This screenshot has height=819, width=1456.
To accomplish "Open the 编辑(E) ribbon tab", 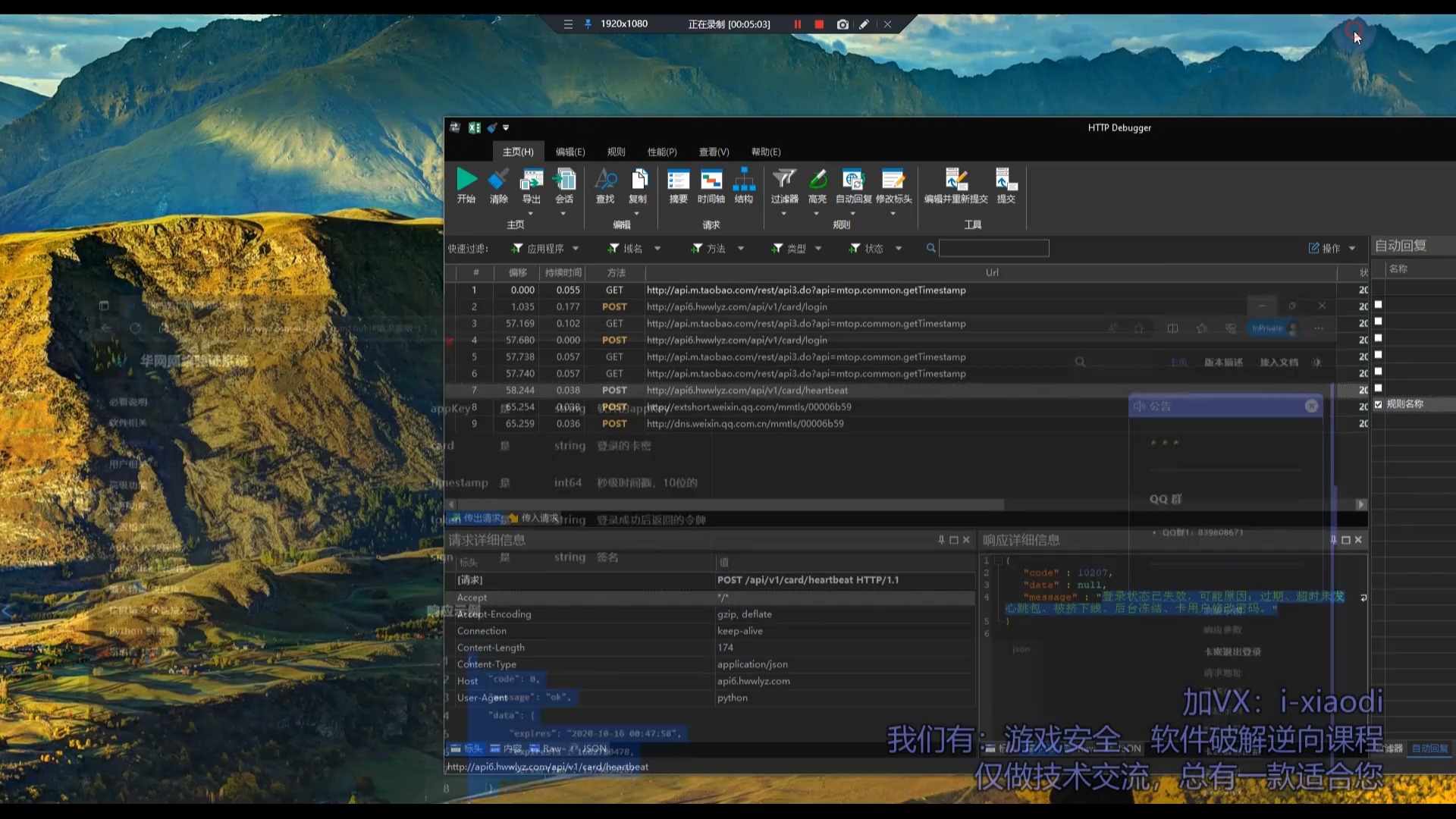I will pos(570,152).
